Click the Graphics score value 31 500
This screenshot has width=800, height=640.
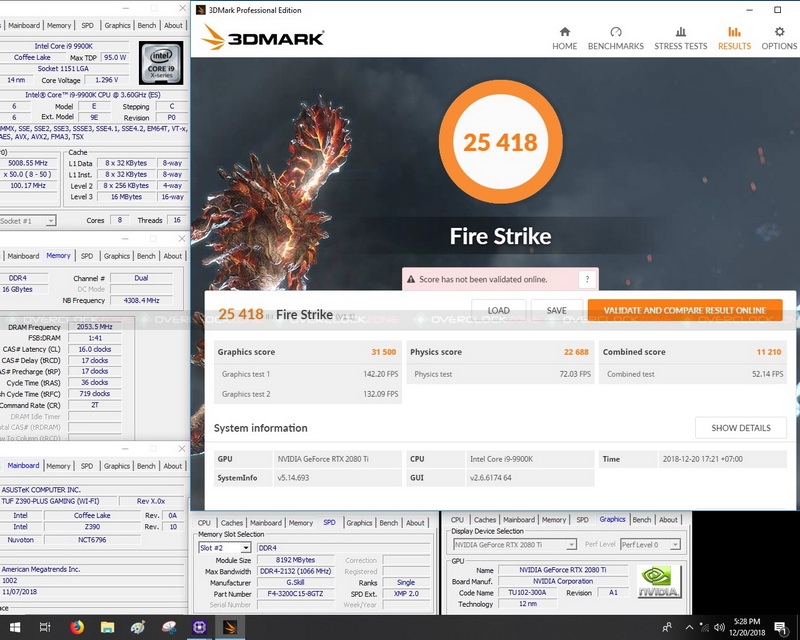[x=384, y=352]
